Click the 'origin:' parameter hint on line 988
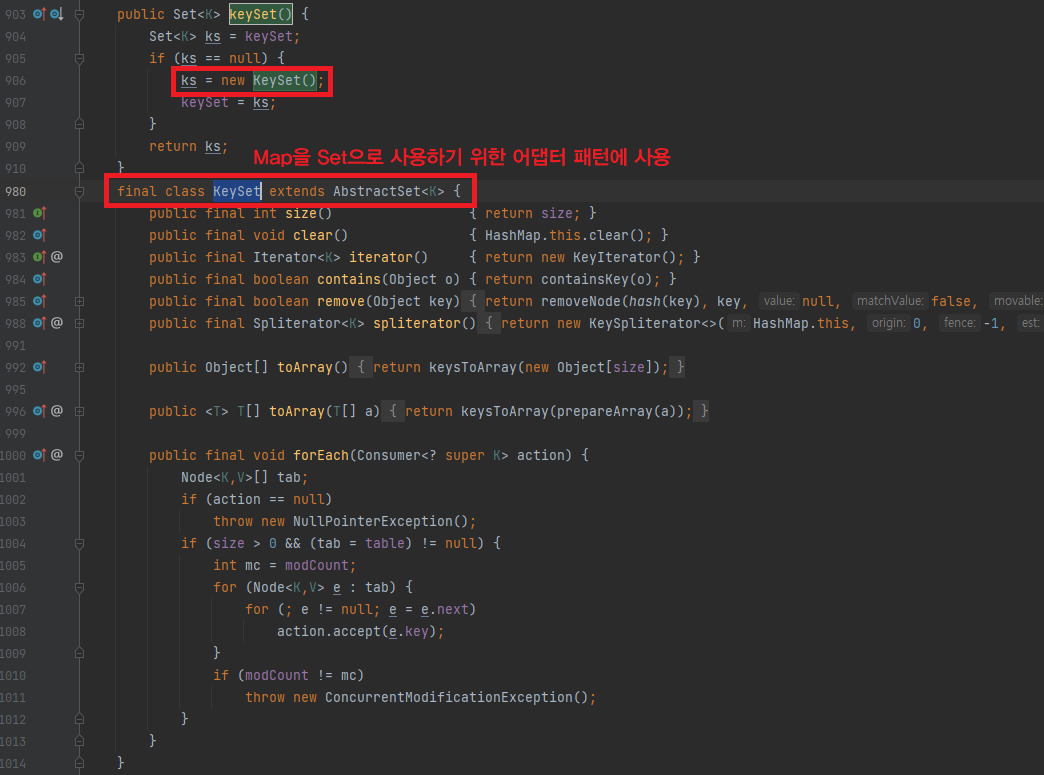 (889, 323)
